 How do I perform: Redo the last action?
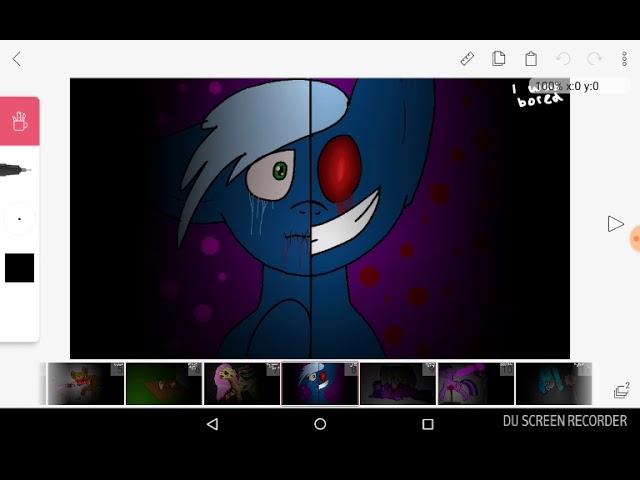click(594, 59)
